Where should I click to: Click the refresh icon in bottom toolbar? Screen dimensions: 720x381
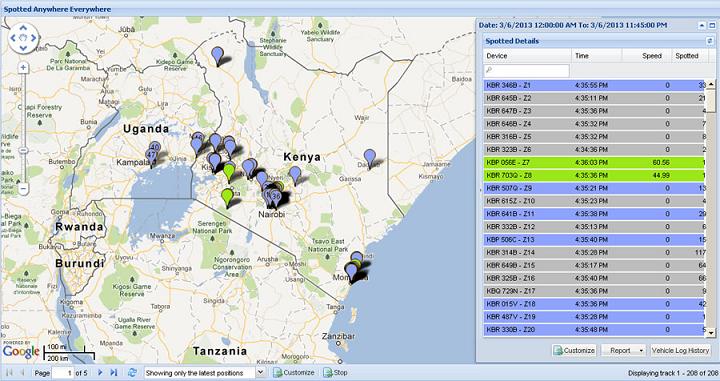(x=132, y=373)
